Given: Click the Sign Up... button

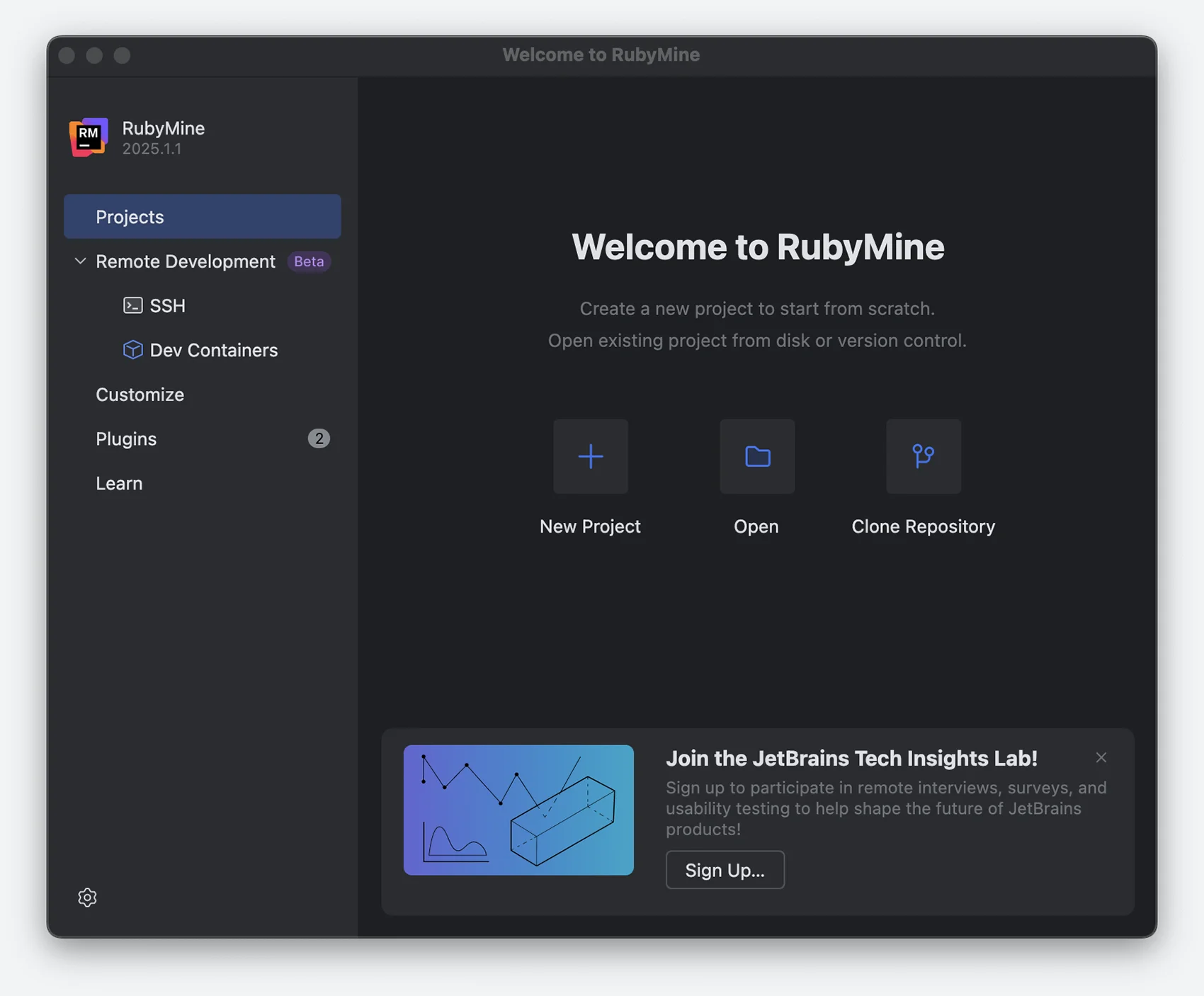Looking at the screenshot, I should point(725,870).
